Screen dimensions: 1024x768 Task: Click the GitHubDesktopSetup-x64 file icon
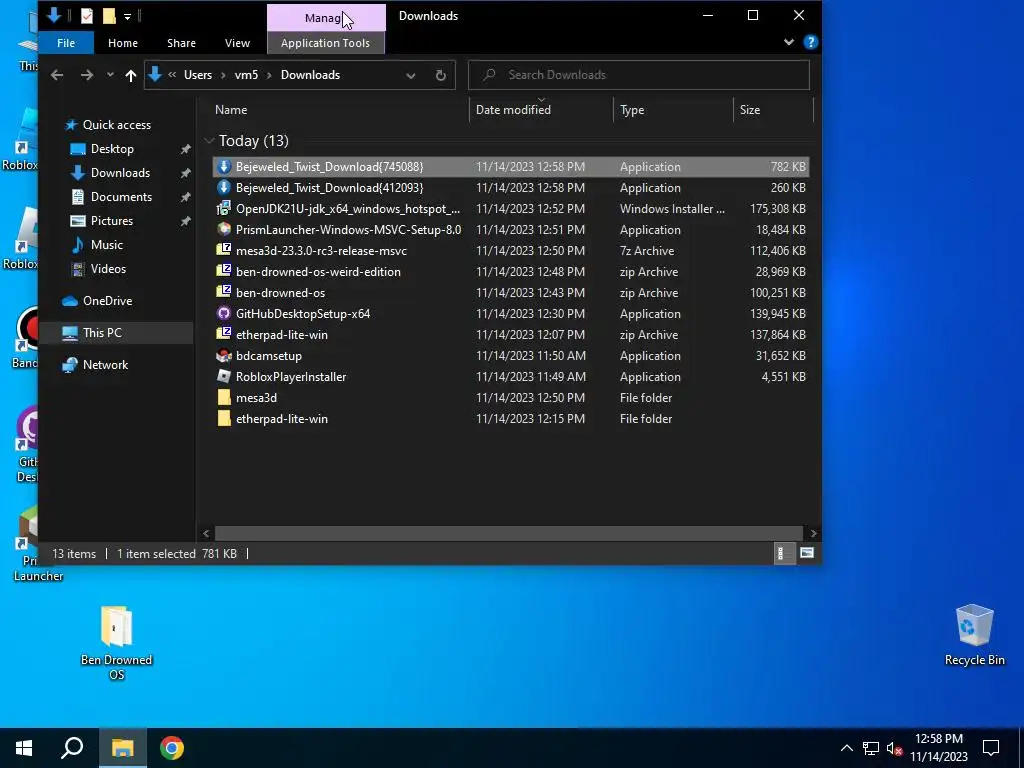[224, 313]
